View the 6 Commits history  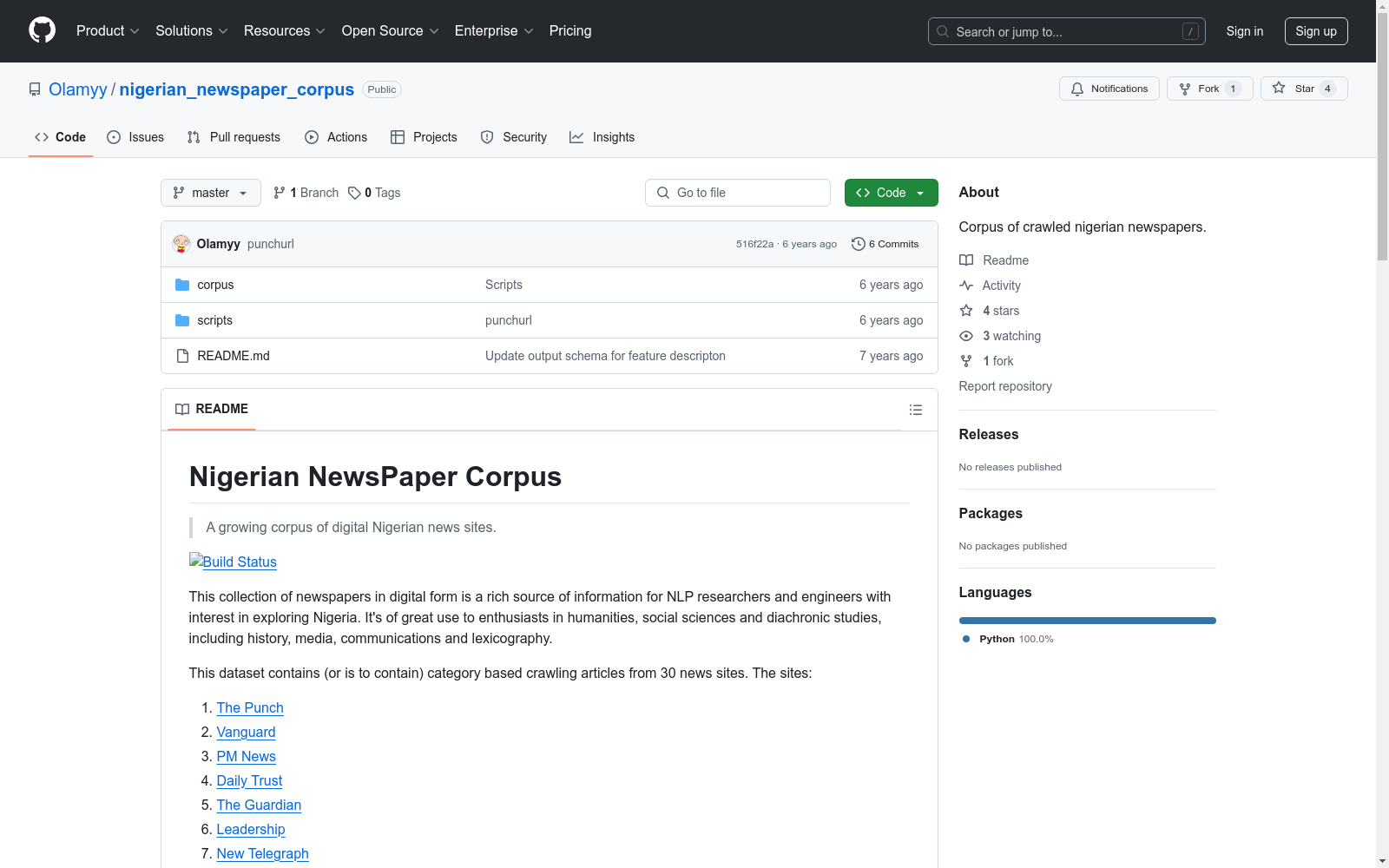point(885,244)
